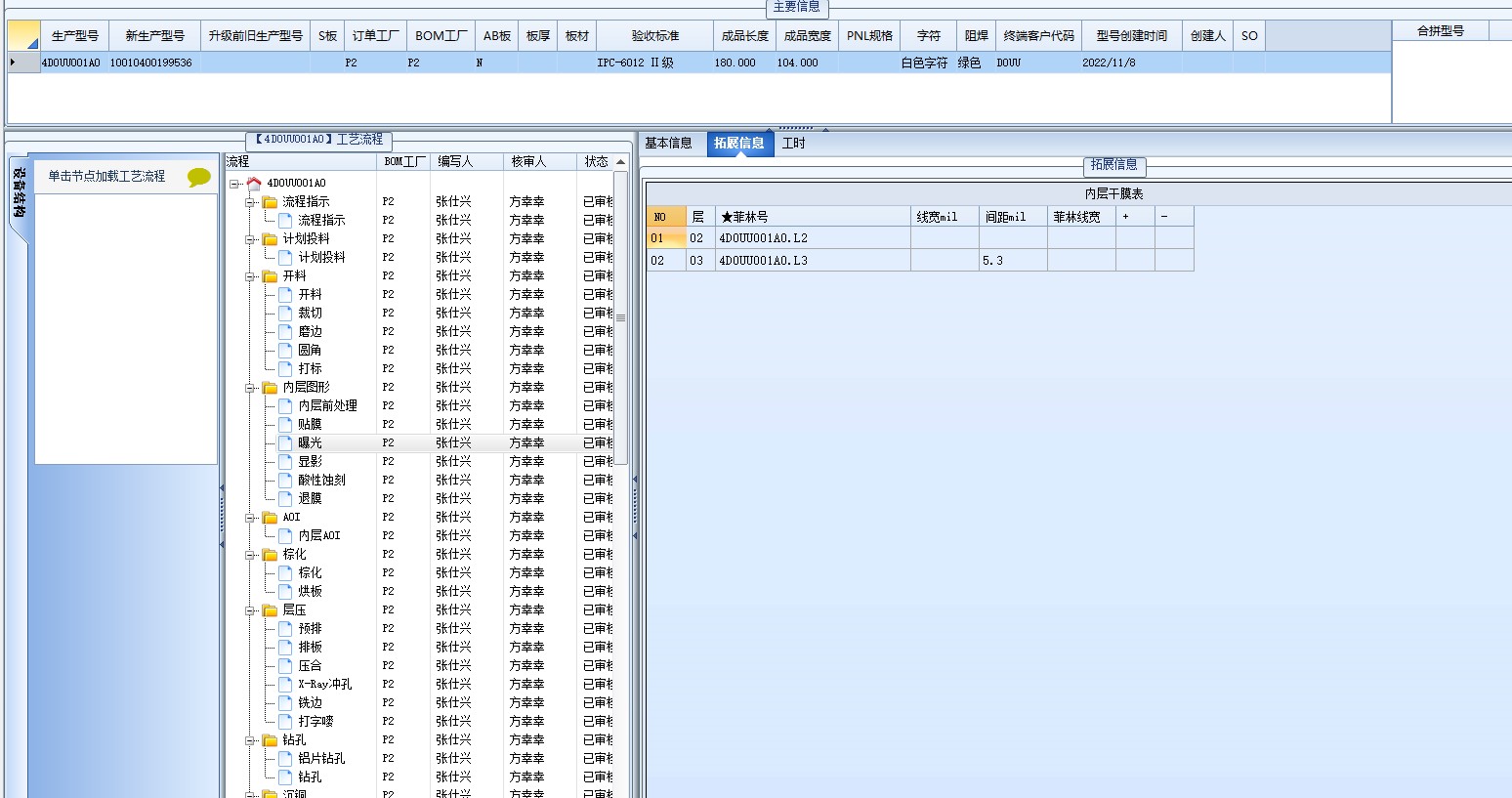1512x798 pixels.
Task: Select the 4D0UU001A0.L2 film cell
Action: 813,238
